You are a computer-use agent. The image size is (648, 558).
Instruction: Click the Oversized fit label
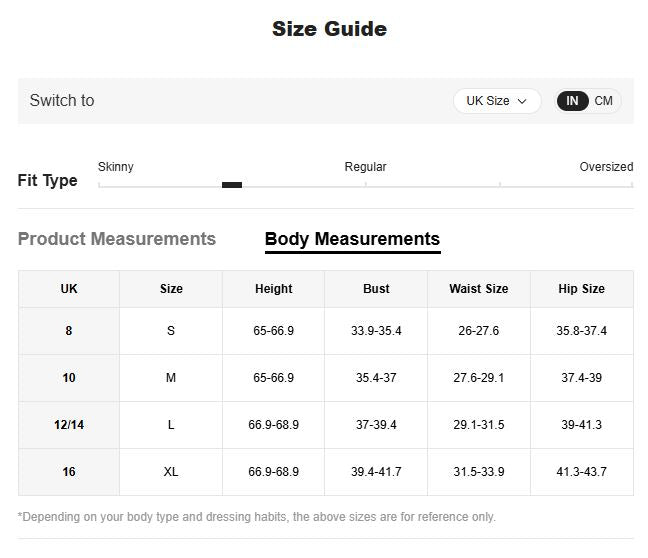[606, 167]
